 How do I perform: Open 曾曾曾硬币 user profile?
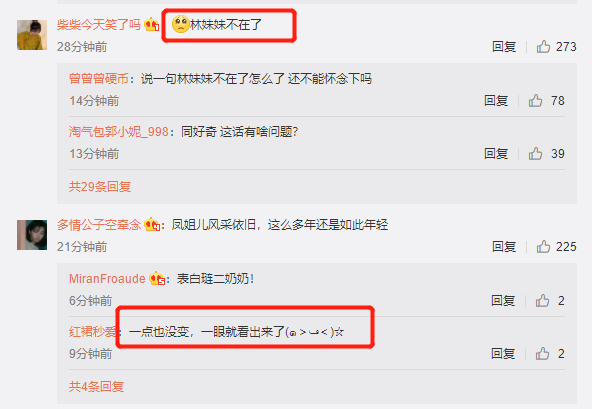click(x=99, y=79)
